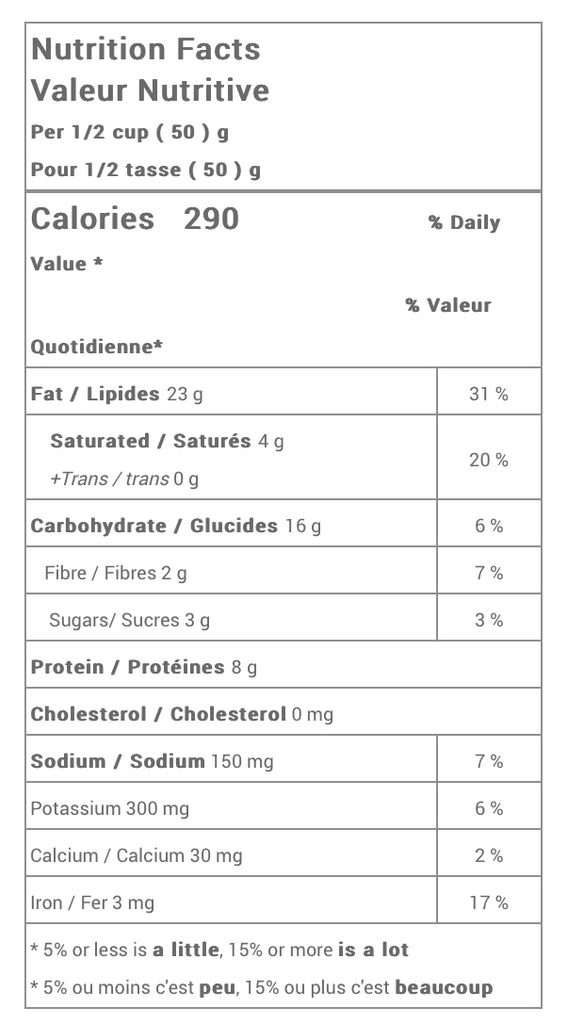Click the Nutrition Facts heading

pyautogui.click(x=146, y=50)
